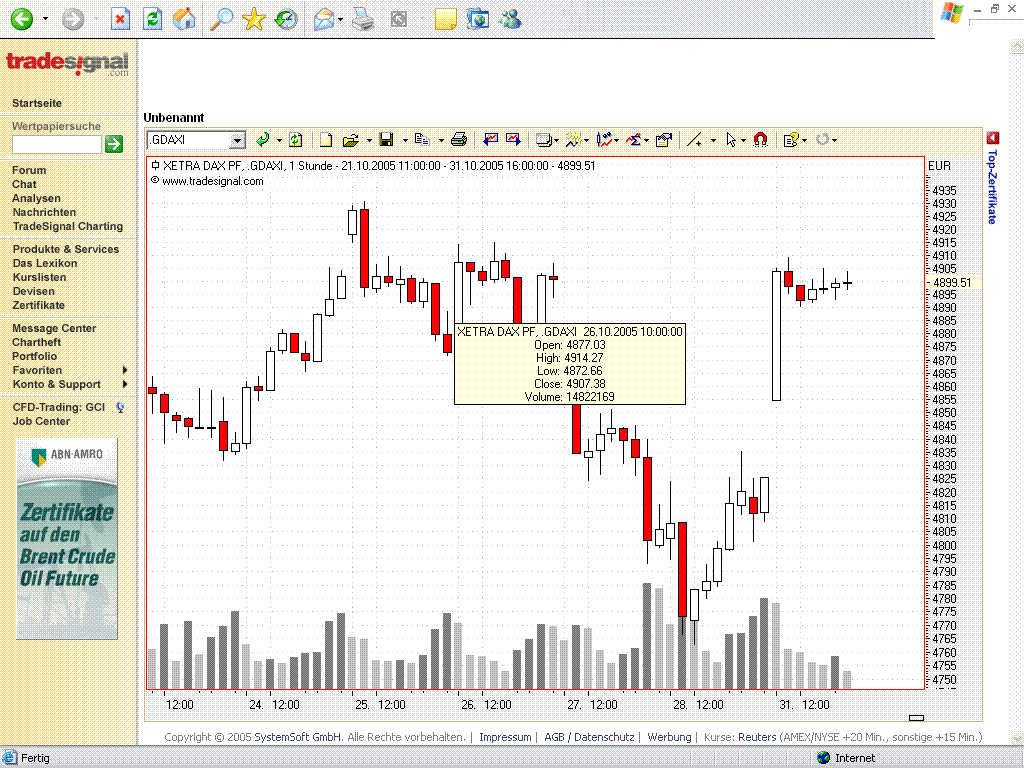Expand the Favoriten submenu in sidebar
Image resolution: width=1024 pixels, height=768 pixels.
125,370
